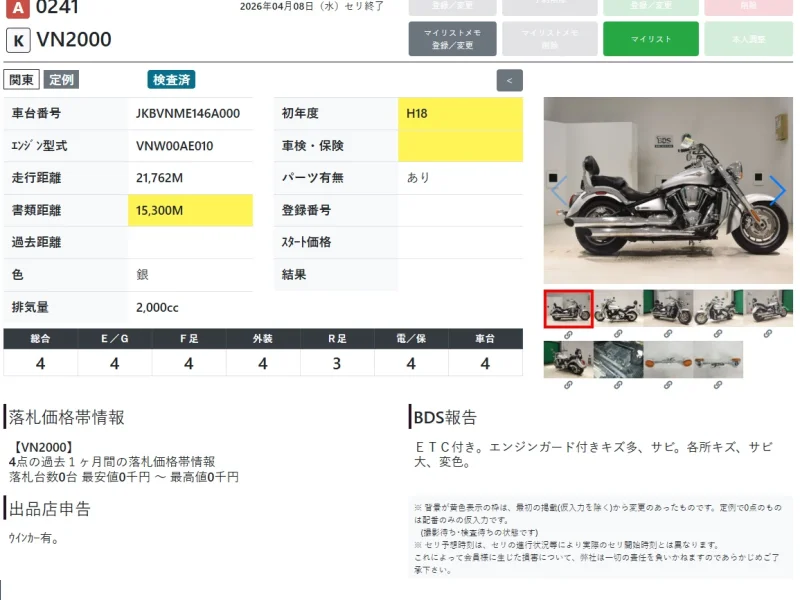The height and width of the screenshot is (600, 800).
Task: Open the large main motorcycle photo
Action: tap(668, 190)
